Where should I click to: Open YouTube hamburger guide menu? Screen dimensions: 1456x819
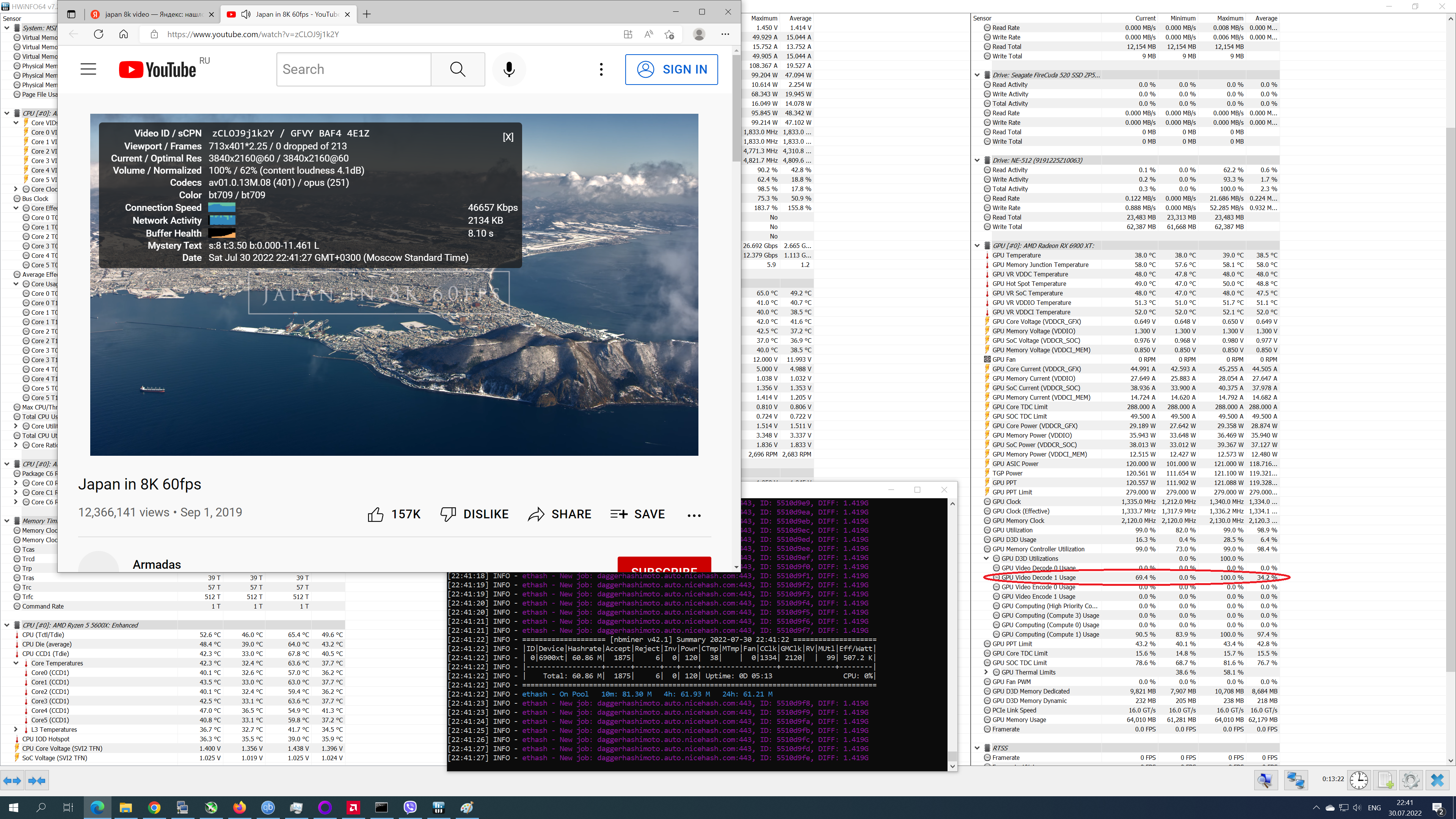[88, 69]
